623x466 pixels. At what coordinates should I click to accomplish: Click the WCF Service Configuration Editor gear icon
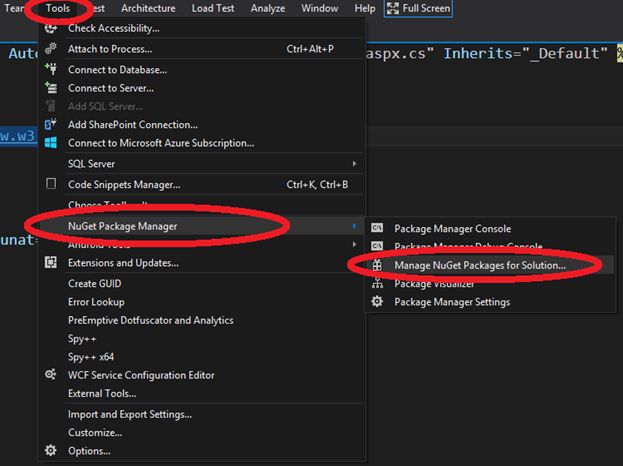click(51, 375)
